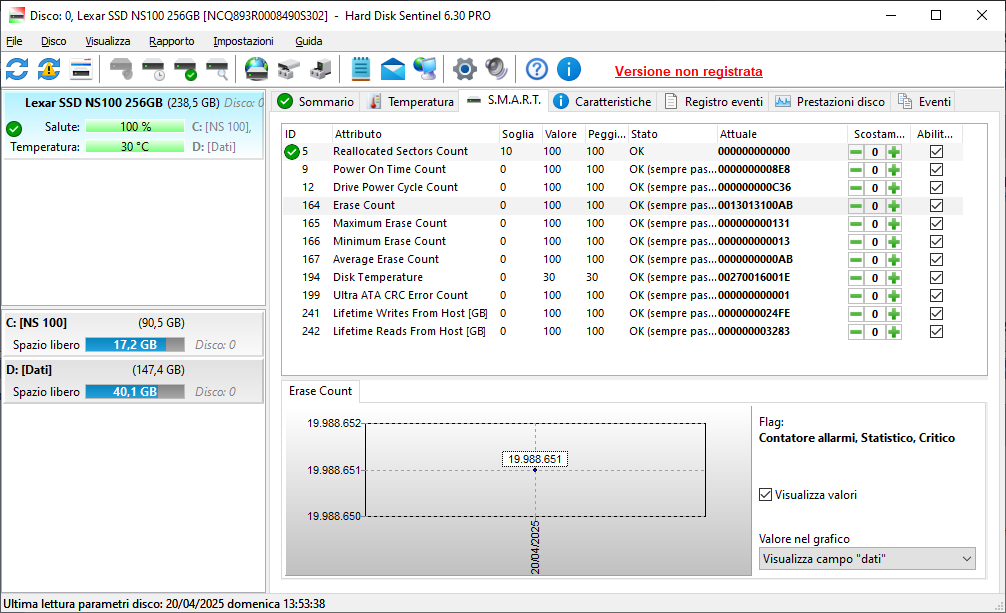
Task: Click the refresh icon with warning triangle
Action: [x=49, y=69]
